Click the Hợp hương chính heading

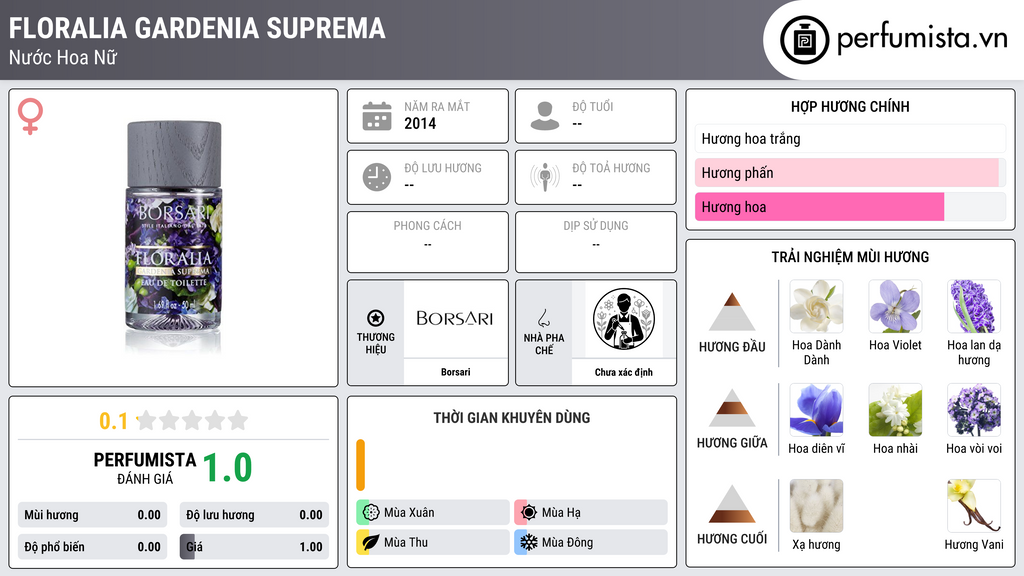pyautogui.click(x=850, y=106)
